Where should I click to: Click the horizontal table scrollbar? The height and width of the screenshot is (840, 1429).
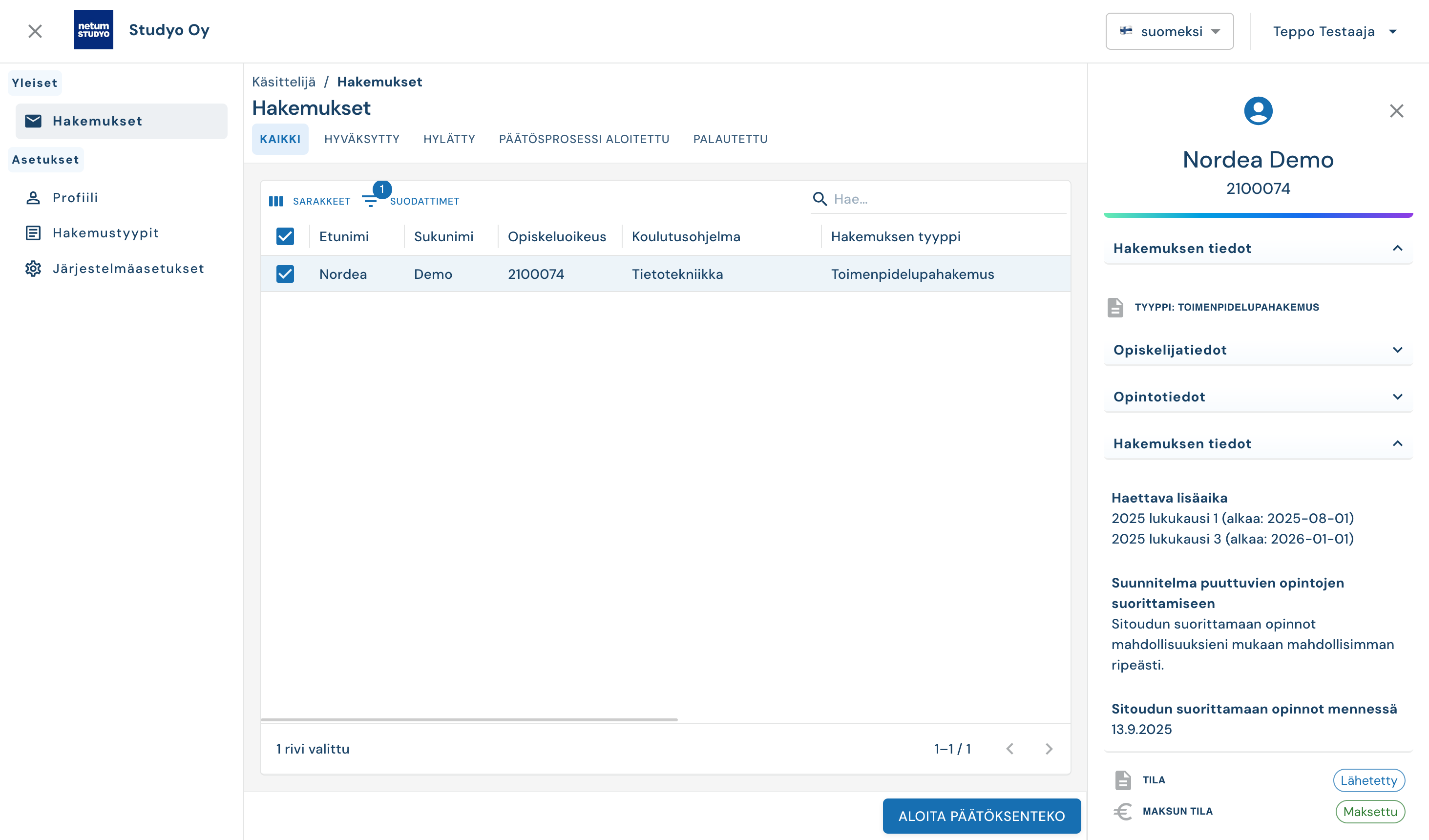469,720
